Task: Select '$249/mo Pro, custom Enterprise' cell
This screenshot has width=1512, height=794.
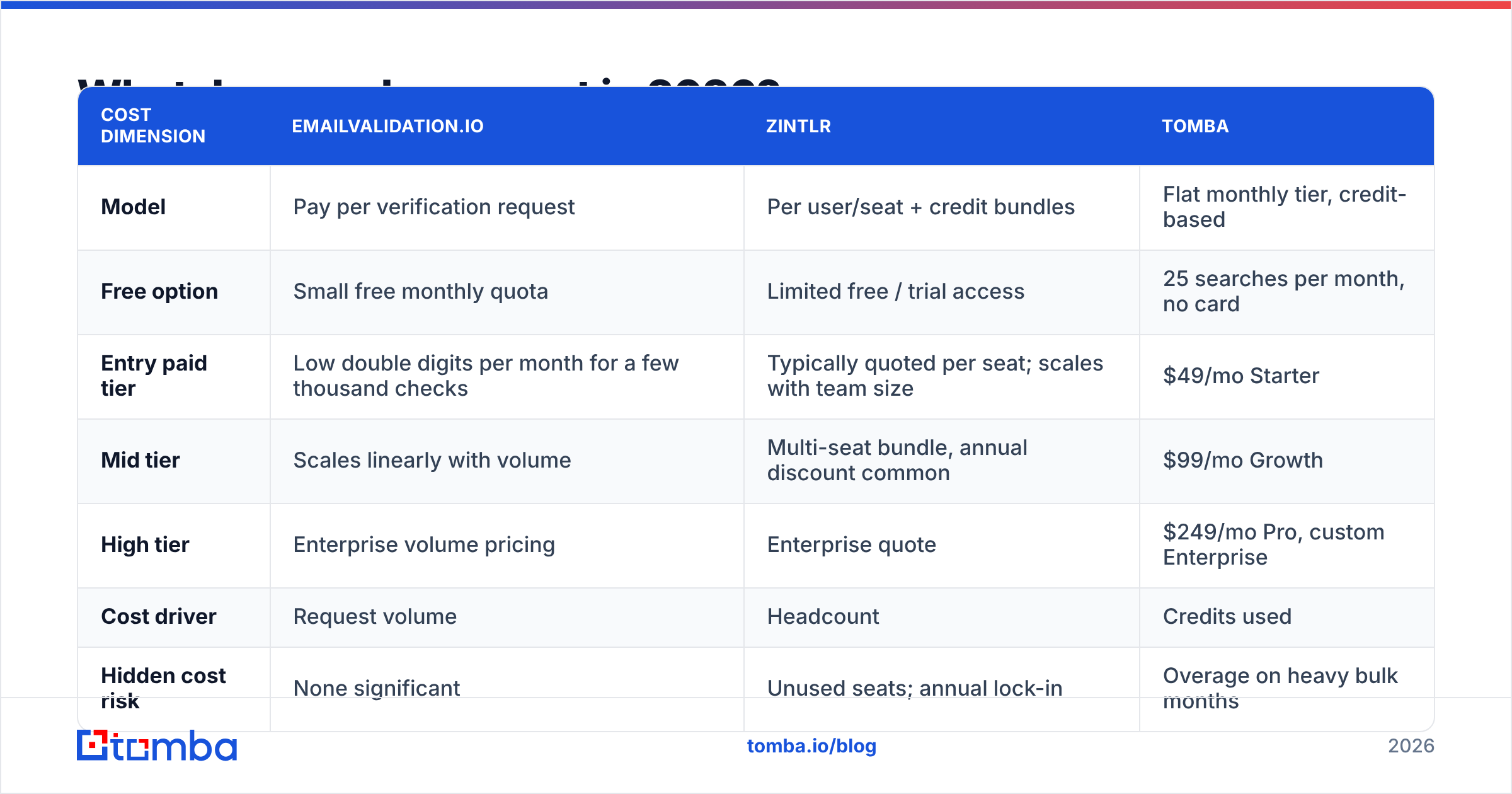Action: click(x=1286, y=545)
